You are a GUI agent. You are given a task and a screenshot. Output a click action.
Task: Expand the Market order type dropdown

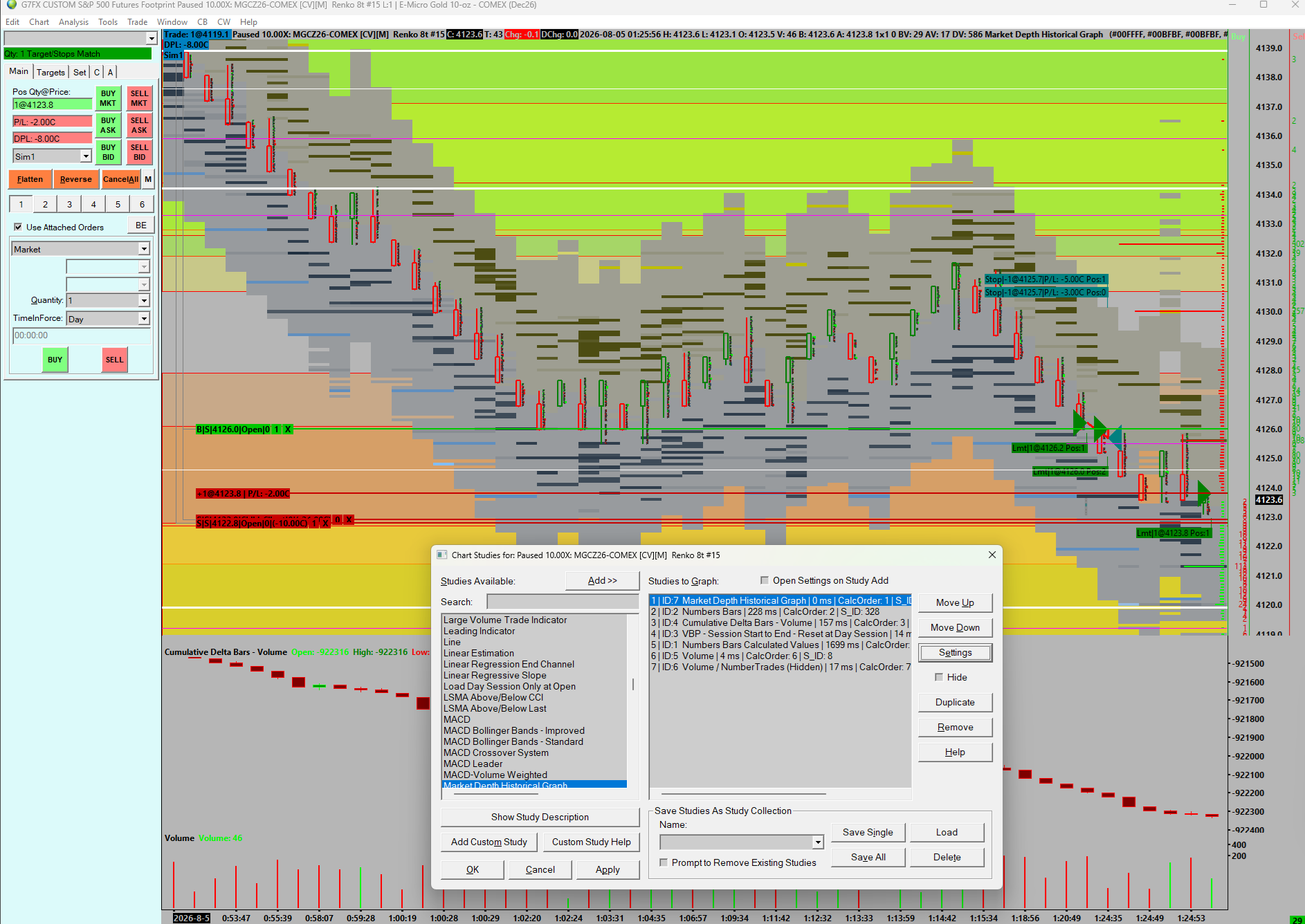pos(144,249)
